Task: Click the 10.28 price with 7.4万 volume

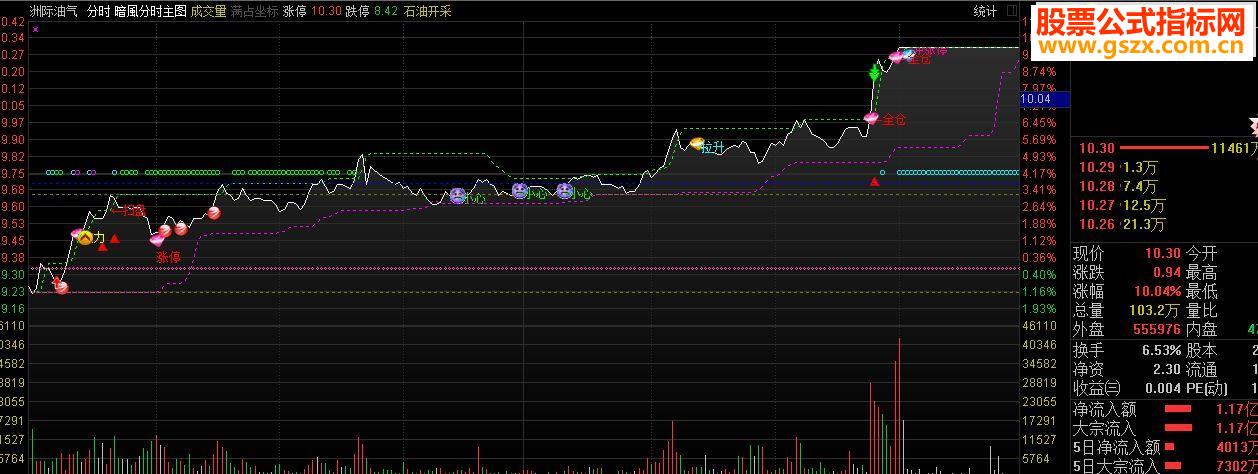Action: [1118, 186]
